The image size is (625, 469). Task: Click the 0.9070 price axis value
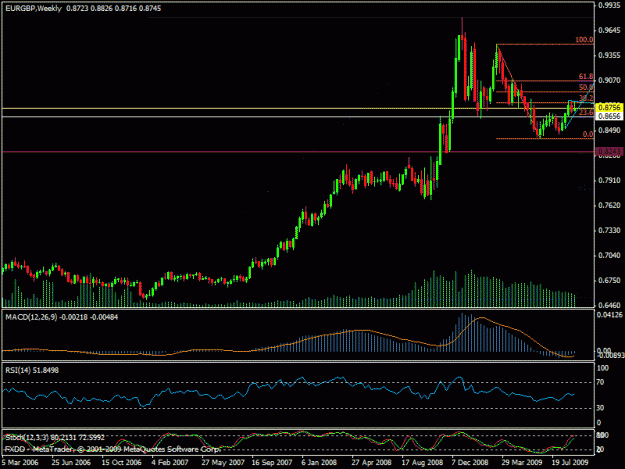coord(610,80)
